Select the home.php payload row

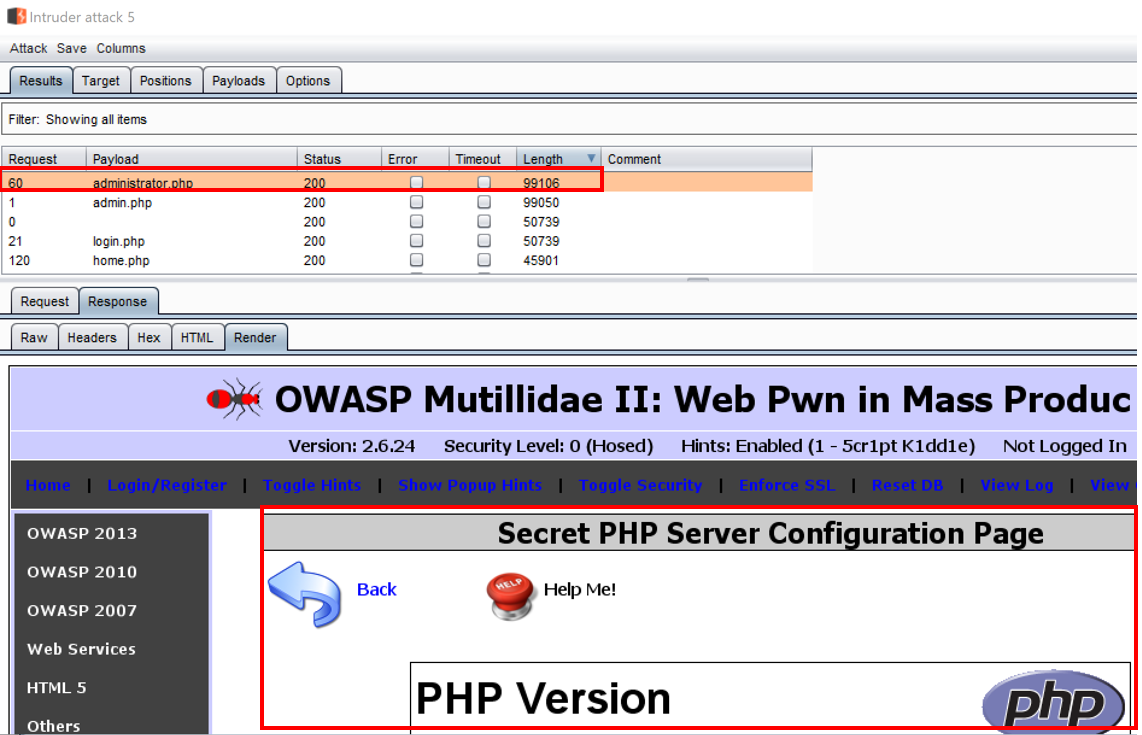pos(407,260)
